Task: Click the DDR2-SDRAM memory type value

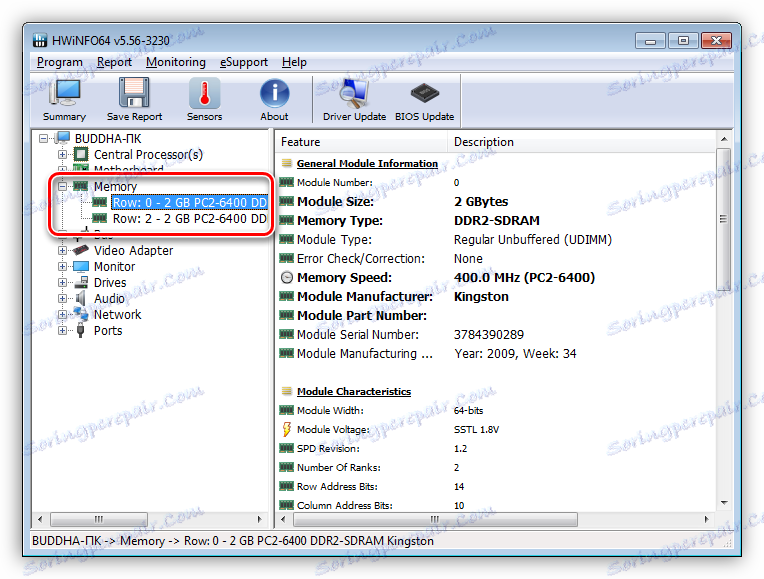Action: [x=497, y=220]
